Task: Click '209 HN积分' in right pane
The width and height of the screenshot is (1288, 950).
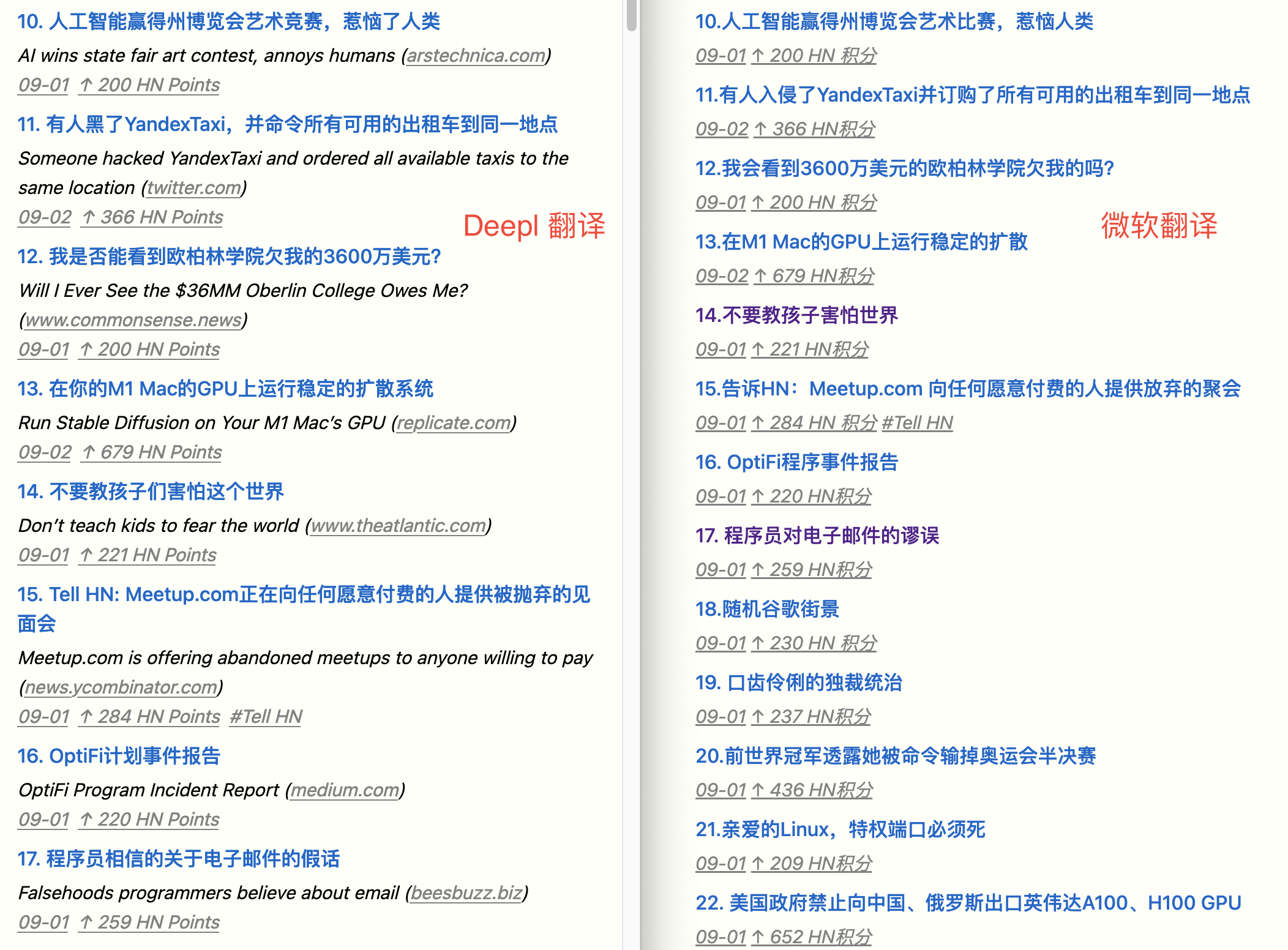Action: click(x=811, y=864)
